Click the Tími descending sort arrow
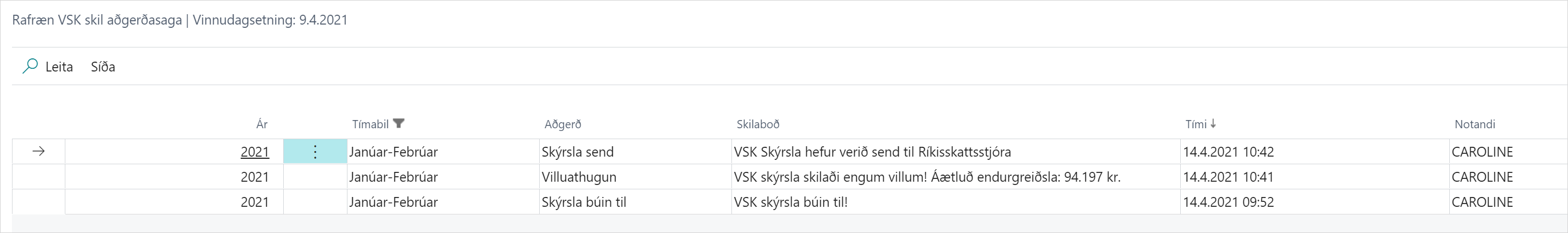This screenshot has height=233, width=1568. [x=1213, y=124]
